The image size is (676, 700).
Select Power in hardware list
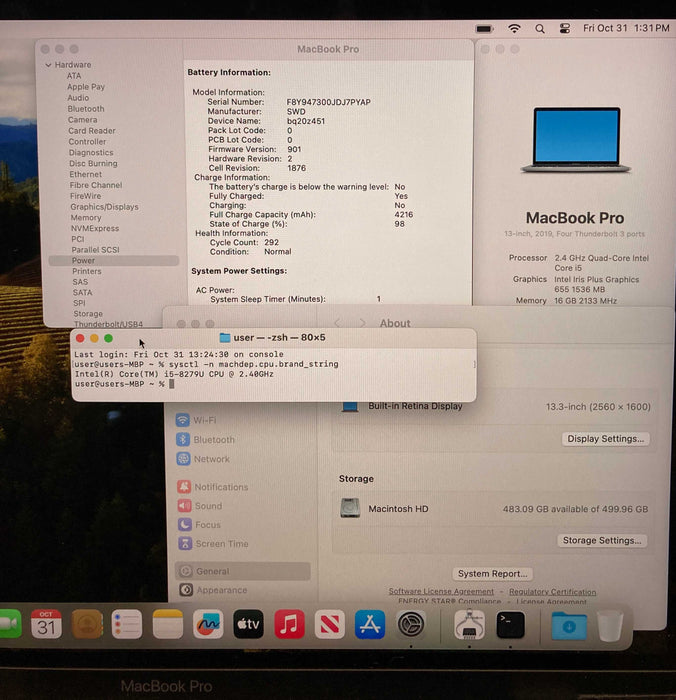tap(114, 260)
